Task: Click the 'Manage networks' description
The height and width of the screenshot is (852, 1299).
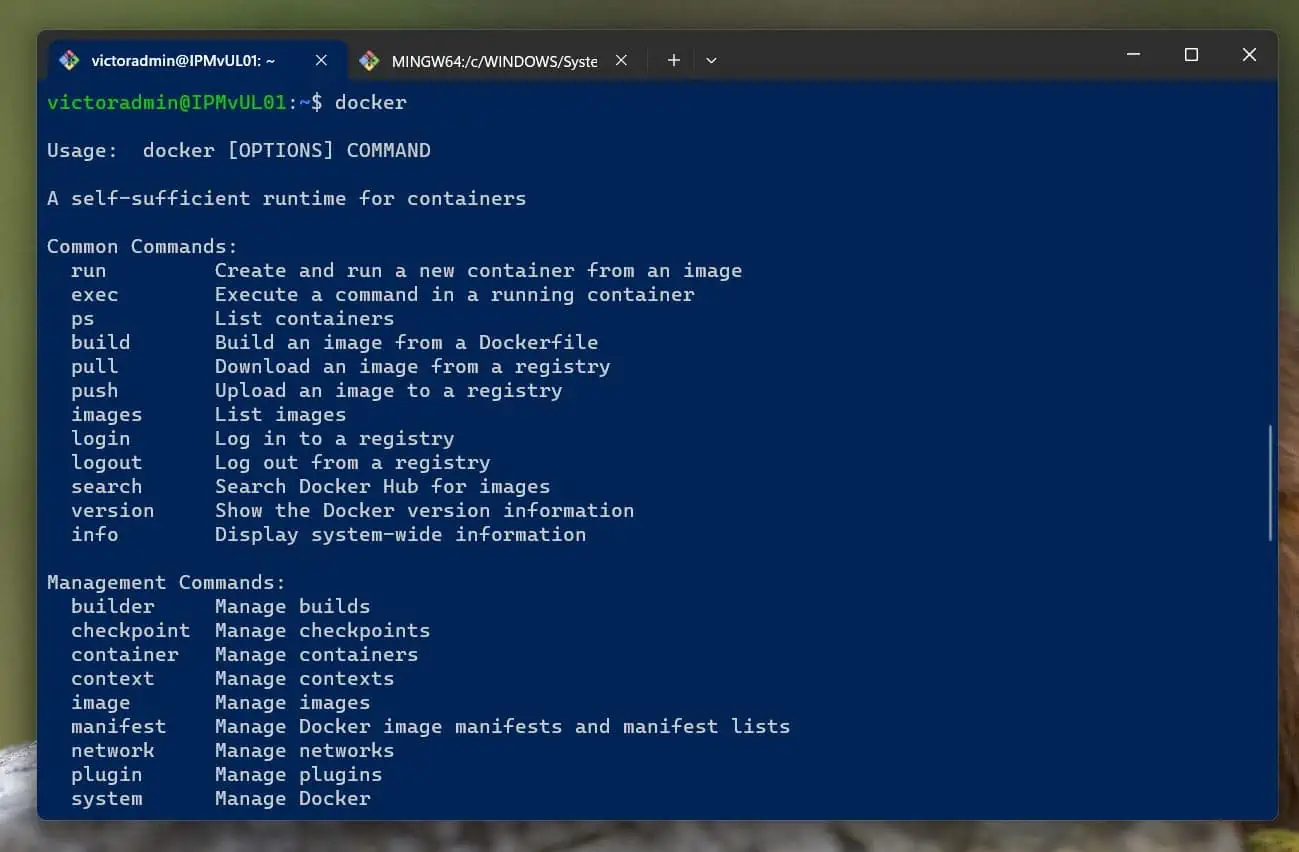Action: tap(305, 750)
